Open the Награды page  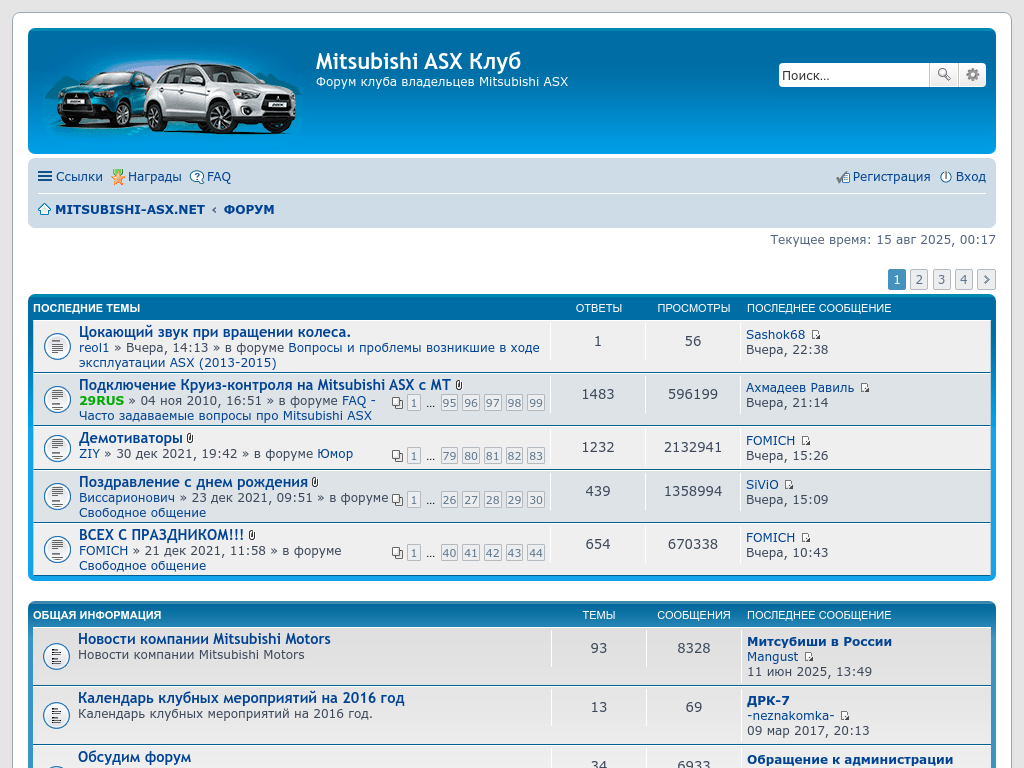[146, 176]
